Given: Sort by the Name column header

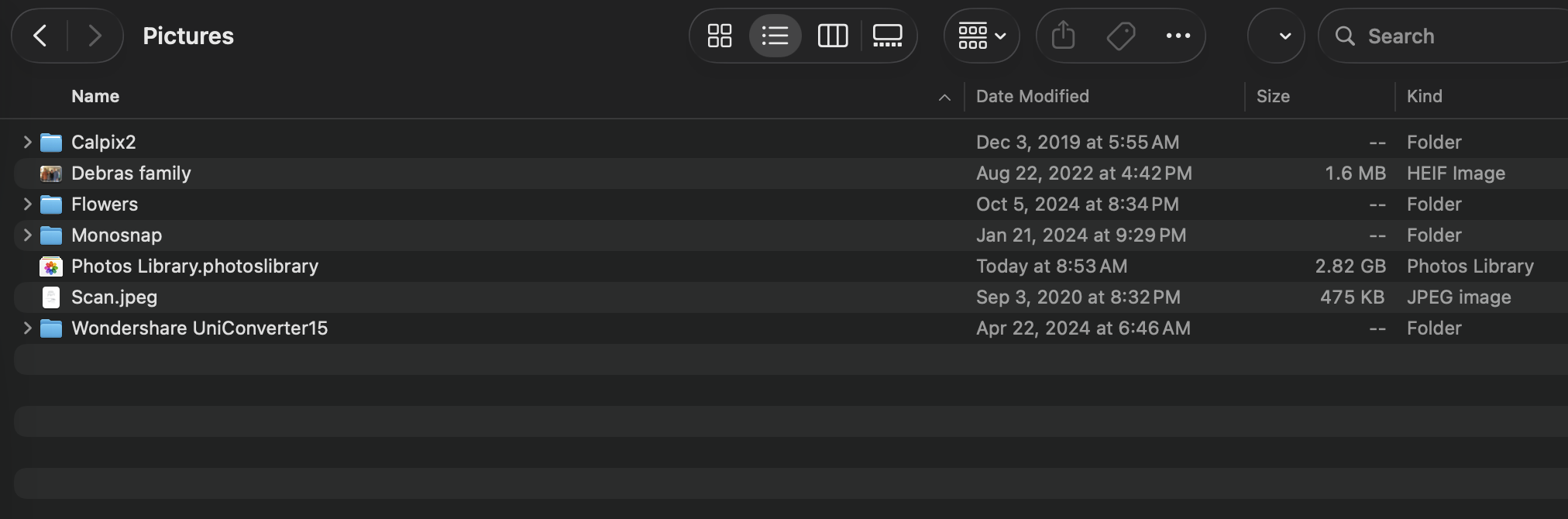Looking at the screenshot, I should 95,96.
